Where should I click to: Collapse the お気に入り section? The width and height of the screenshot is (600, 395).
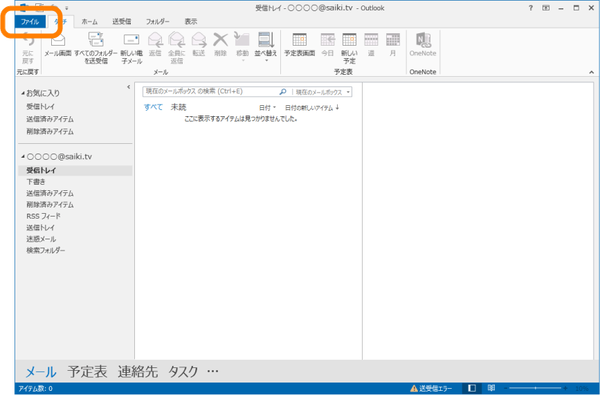(23, 93)
